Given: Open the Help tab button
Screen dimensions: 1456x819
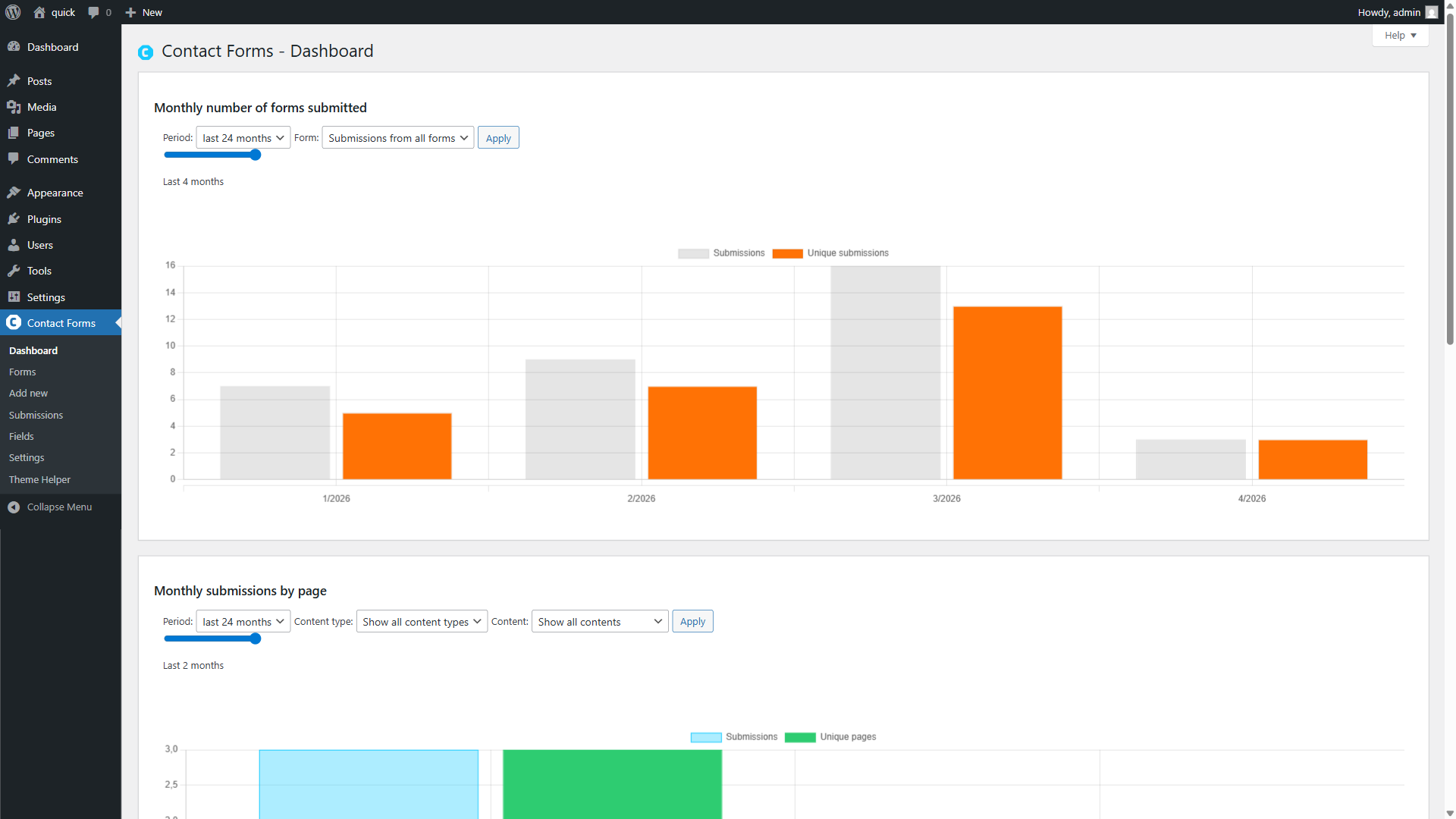Looking at the screenshot, I should coord(1400,36).
